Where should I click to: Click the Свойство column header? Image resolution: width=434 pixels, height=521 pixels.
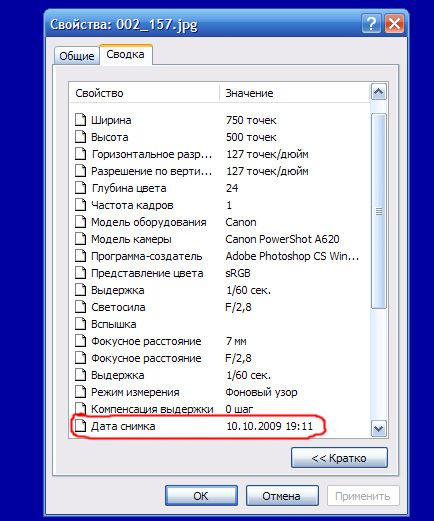click(x=144, y=93)
